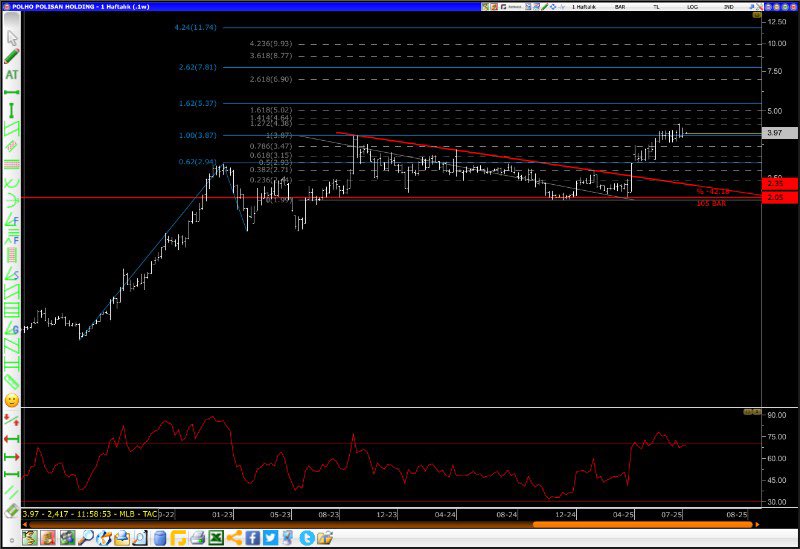The width and height of the screenshot is (800, 549).
Task: Click the right scroll arrow on time scrollbar
Action: coord(757,524)
